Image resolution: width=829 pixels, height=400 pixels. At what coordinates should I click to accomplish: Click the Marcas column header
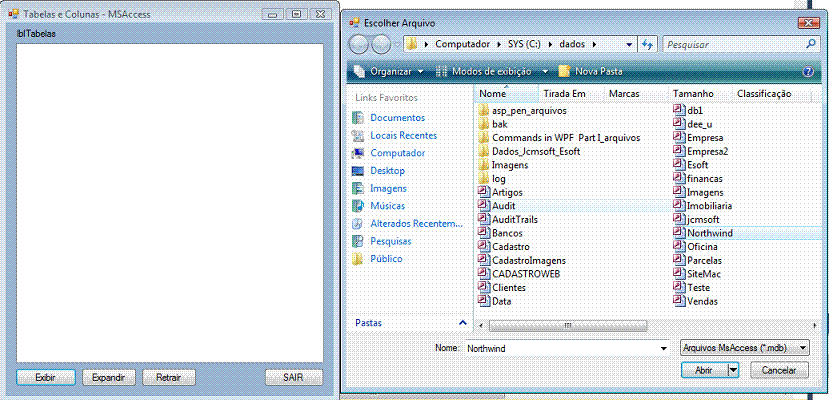click(624, 94)
